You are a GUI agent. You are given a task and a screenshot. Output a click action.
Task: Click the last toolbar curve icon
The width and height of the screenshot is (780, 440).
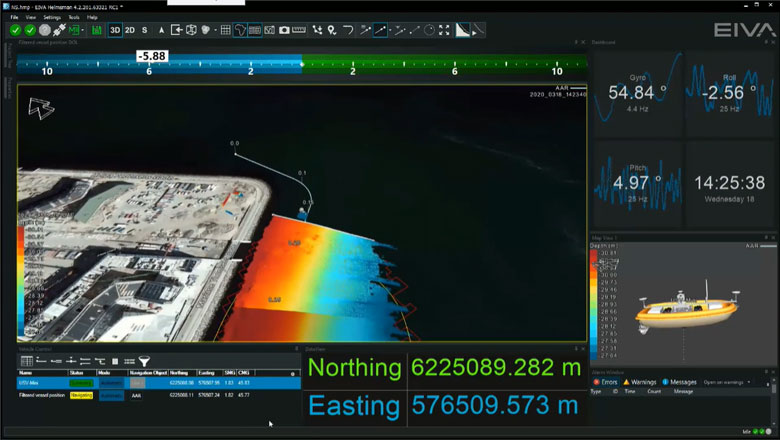click(x=478, y=30)
